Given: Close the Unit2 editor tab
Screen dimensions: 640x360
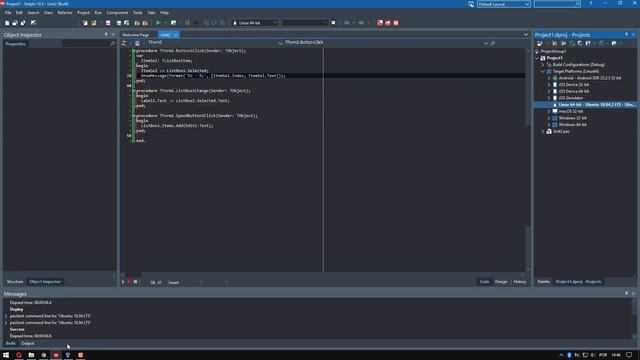Looking at the screenshot, I should [x=176, y=35].
